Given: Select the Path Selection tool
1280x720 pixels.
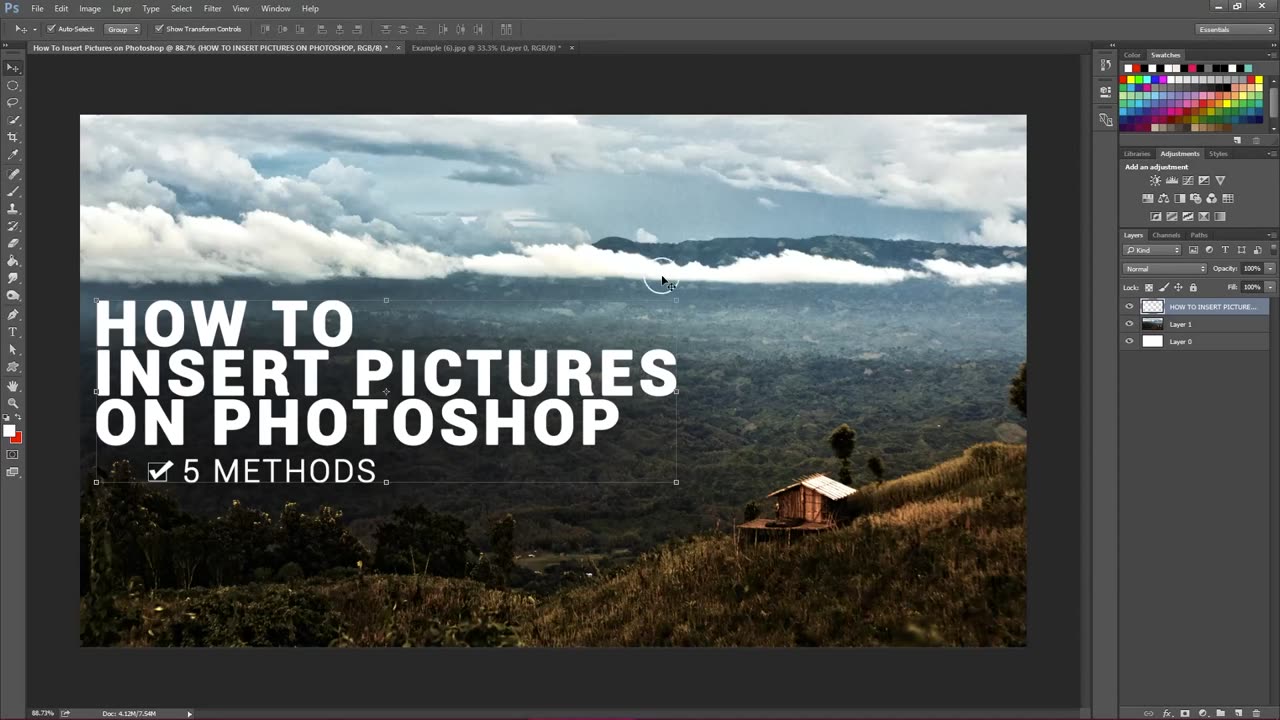Looking at the screenshot, I should pos(13,350).
